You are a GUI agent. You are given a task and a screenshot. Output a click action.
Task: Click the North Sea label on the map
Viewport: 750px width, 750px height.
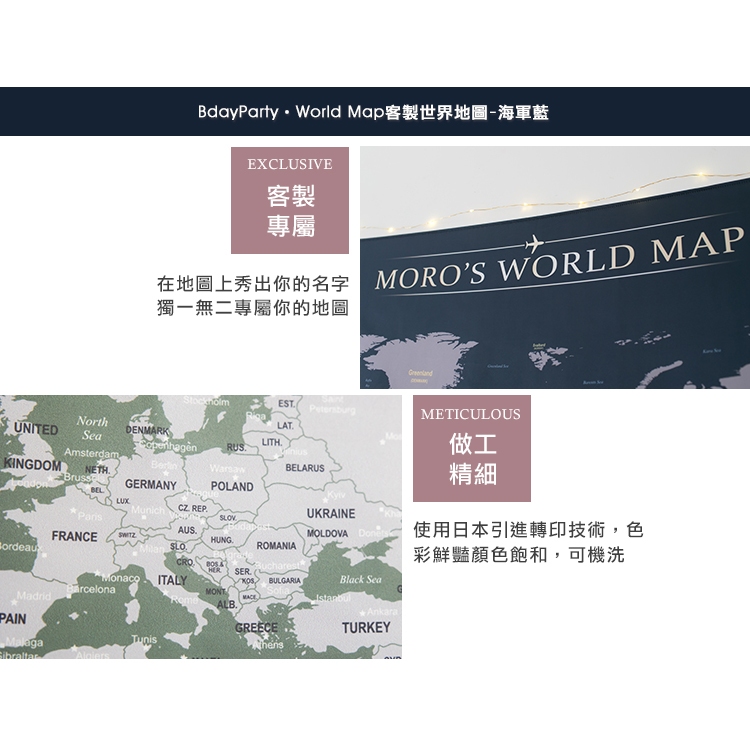click(92, 428)
